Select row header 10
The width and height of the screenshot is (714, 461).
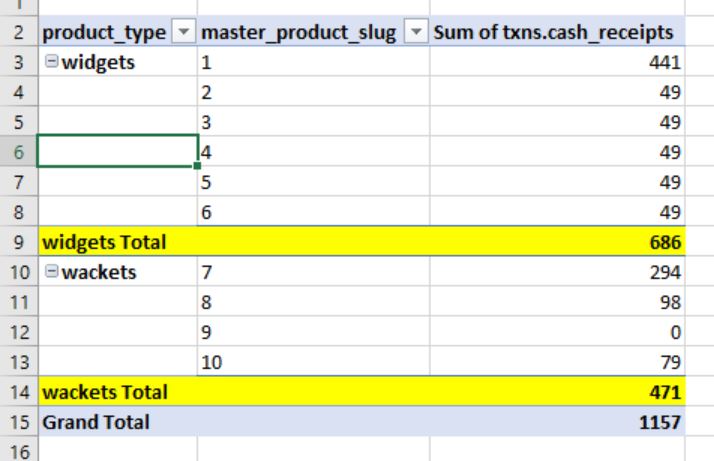(19, 272)
